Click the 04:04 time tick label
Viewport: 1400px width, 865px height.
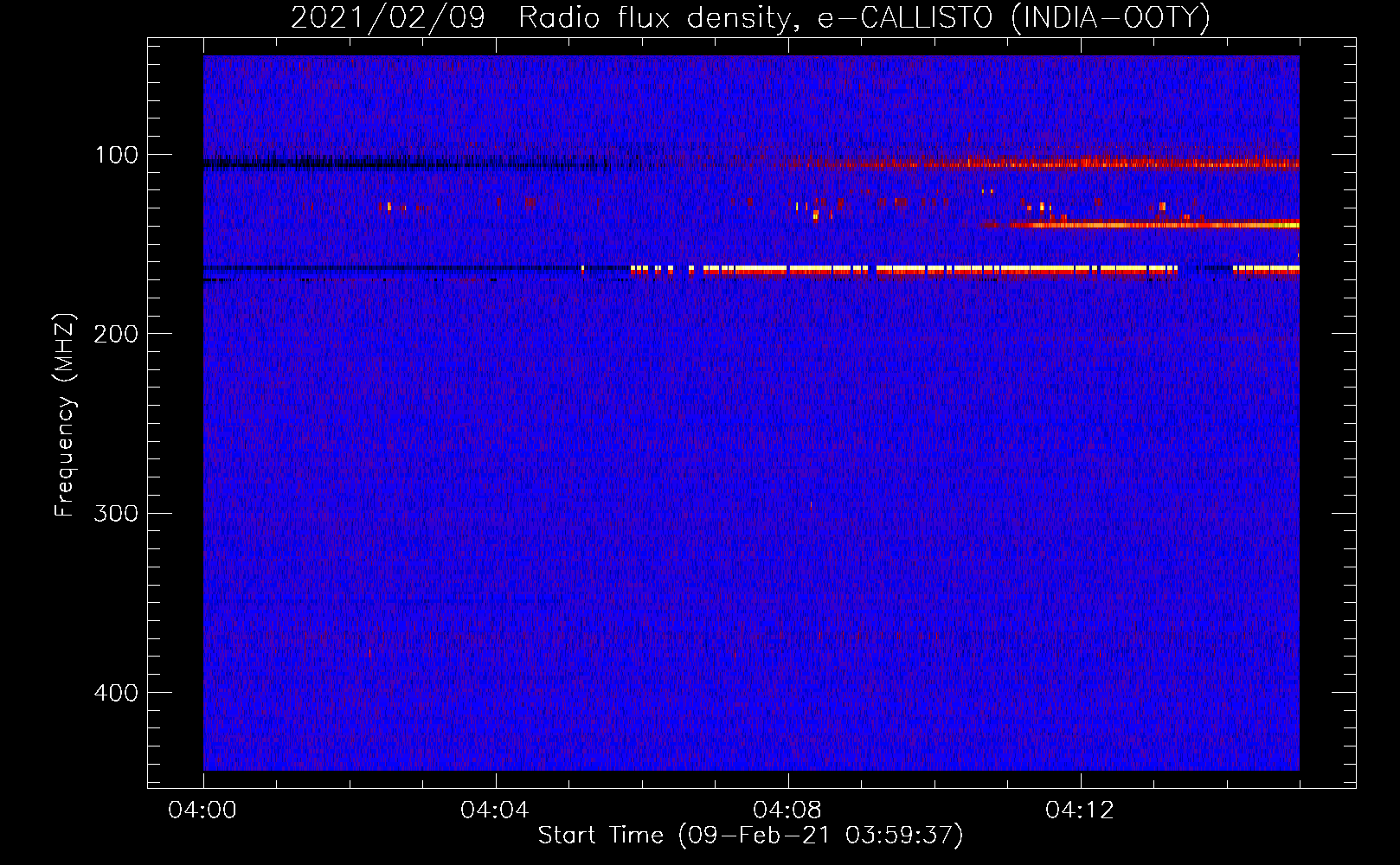click(x=495, y=811)
